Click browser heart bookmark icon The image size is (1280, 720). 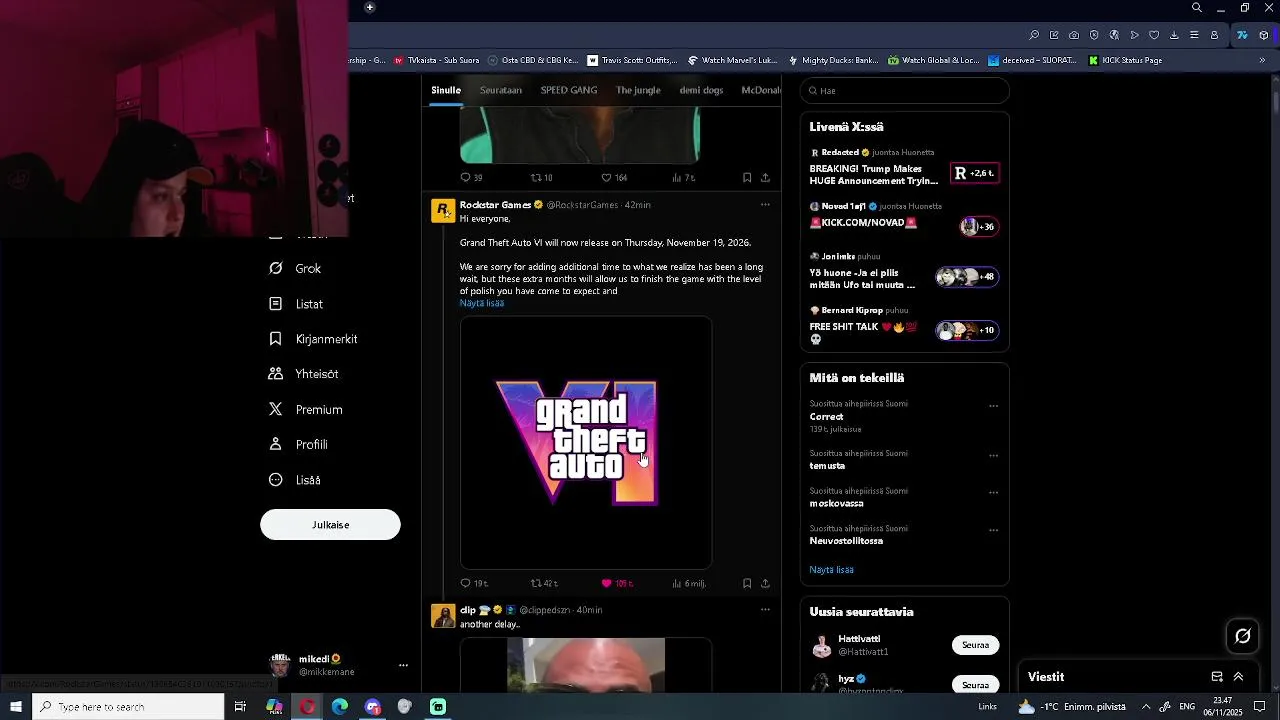click(1154, 35)
